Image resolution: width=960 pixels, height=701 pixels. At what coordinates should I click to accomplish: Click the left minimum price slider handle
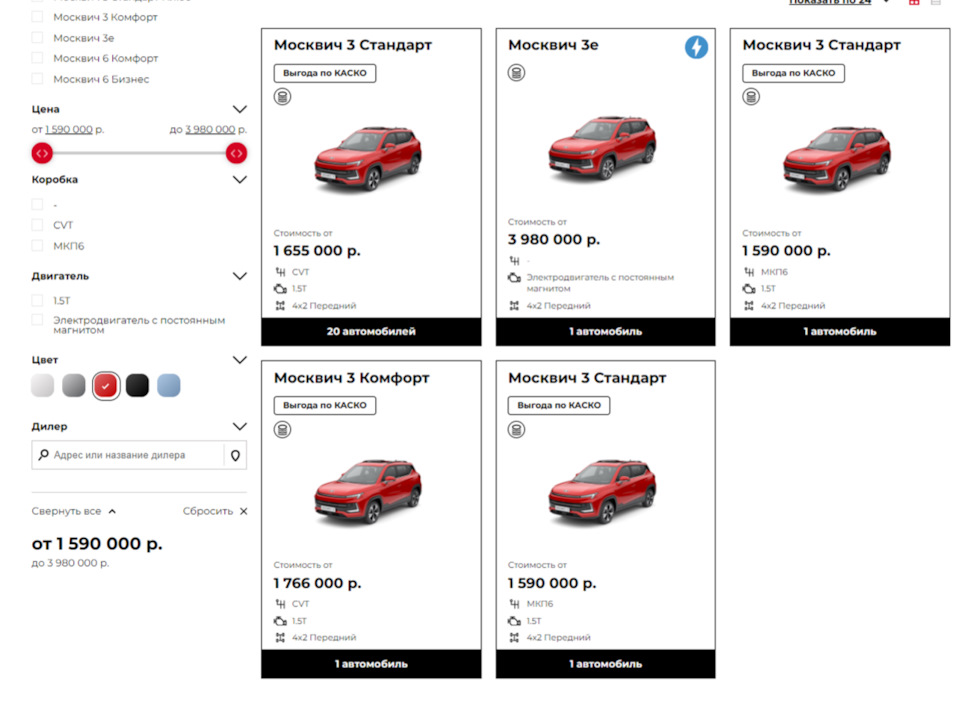(x=42, y=153)
